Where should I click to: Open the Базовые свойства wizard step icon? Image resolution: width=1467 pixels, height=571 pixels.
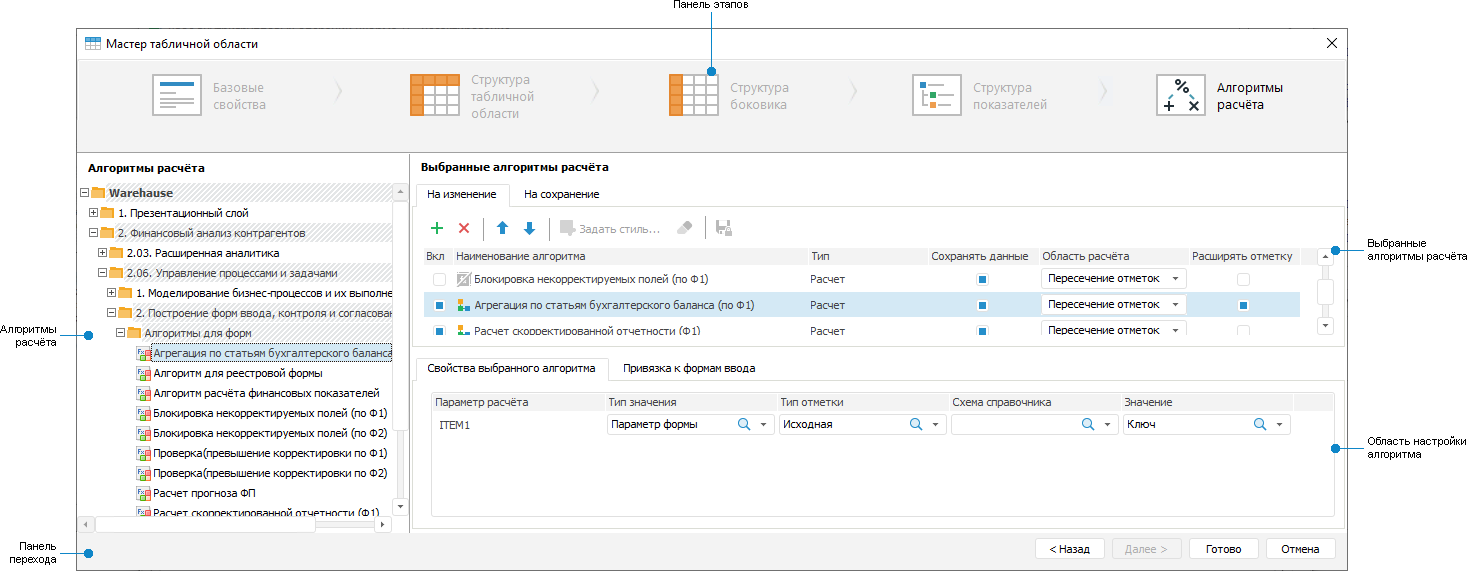177,95
